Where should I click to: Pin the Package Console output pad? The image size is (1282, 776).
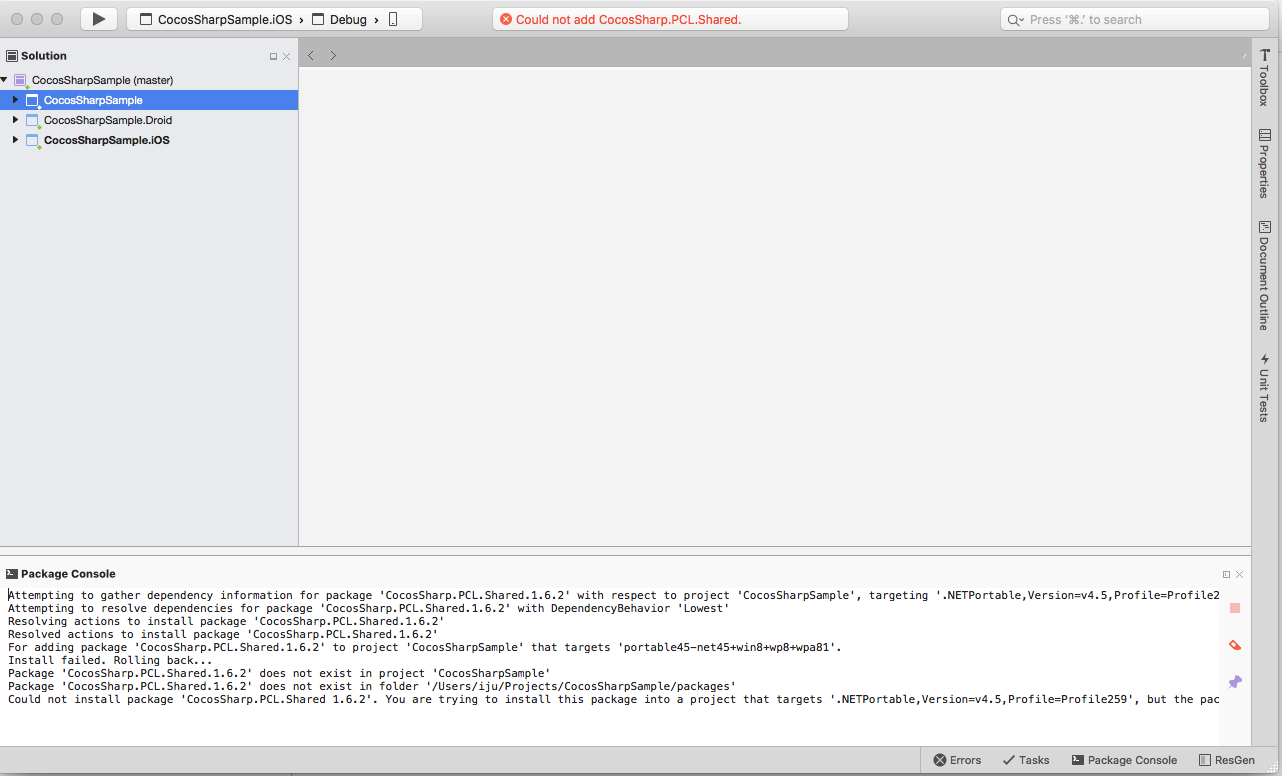tap(1235, 682)
